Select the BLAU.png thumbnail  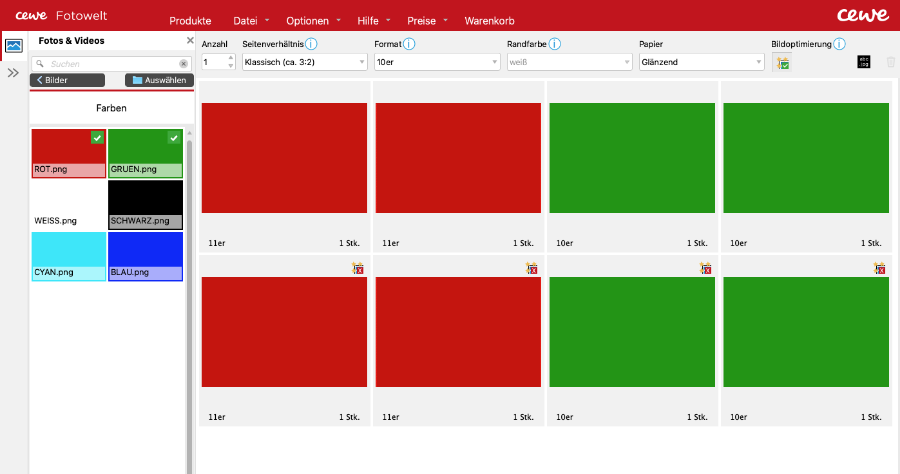pos(145,257)
